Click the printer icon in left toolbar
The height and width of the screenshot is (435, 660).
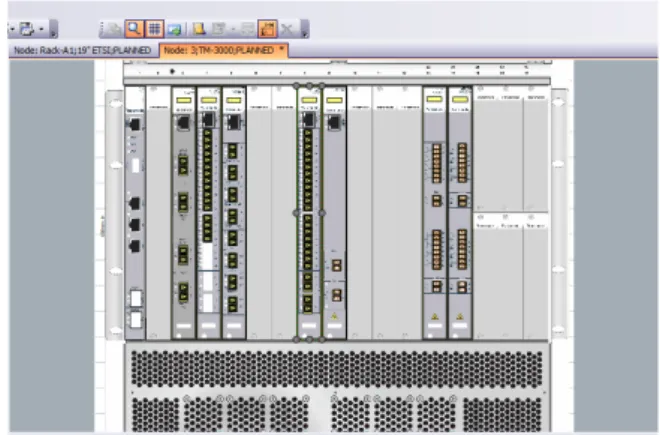pos(27,29)
